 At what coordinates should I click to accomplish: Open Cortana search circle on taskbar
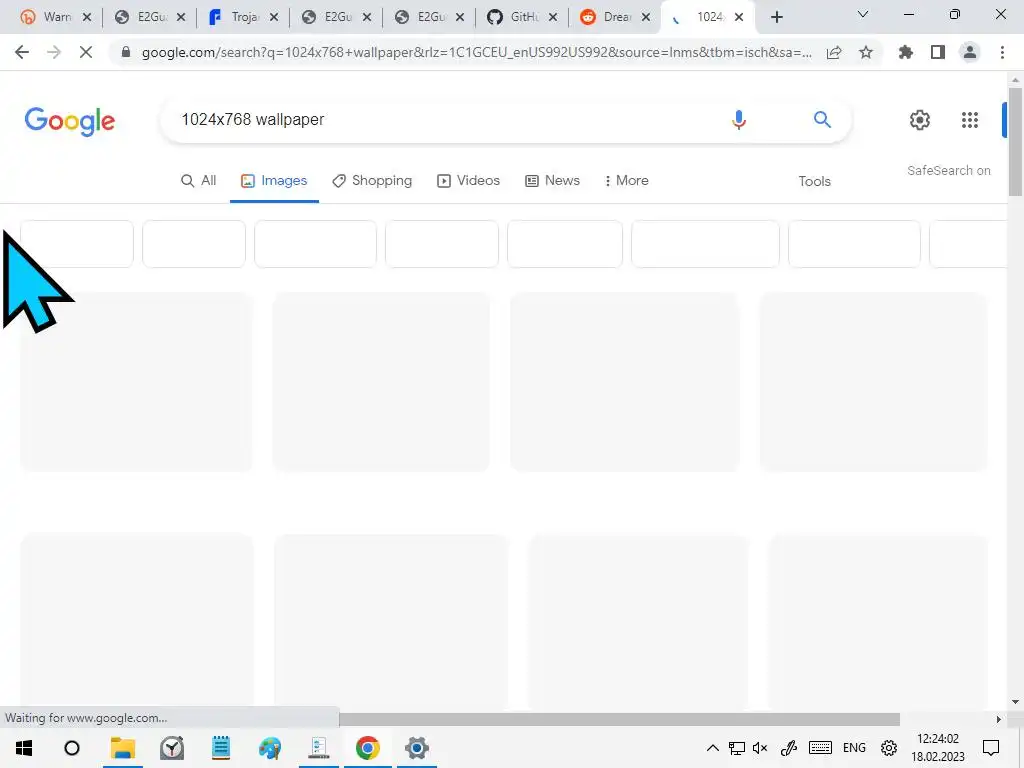72,748
